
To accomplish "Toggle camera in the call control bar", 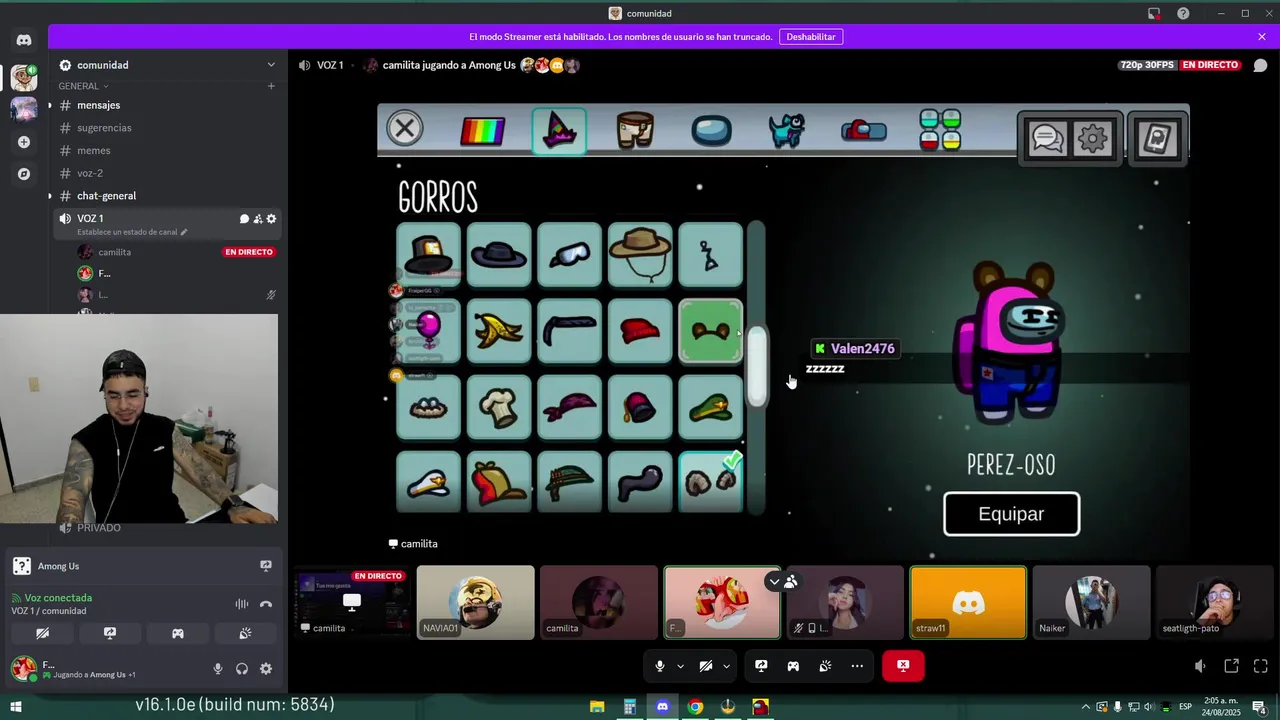I will coord(705,666).
